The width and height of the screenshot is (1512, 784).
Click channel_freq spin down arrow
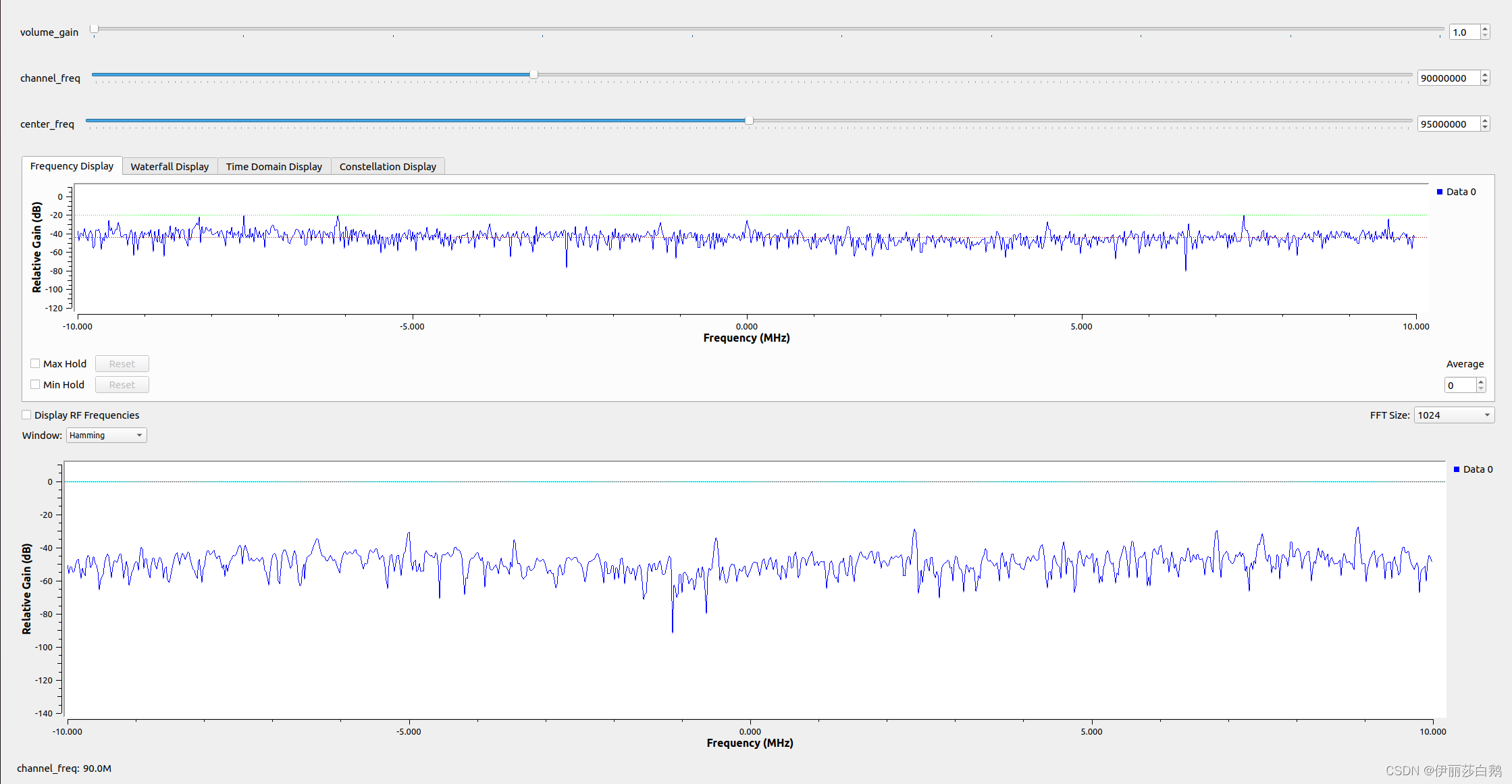coord(1484,82)
